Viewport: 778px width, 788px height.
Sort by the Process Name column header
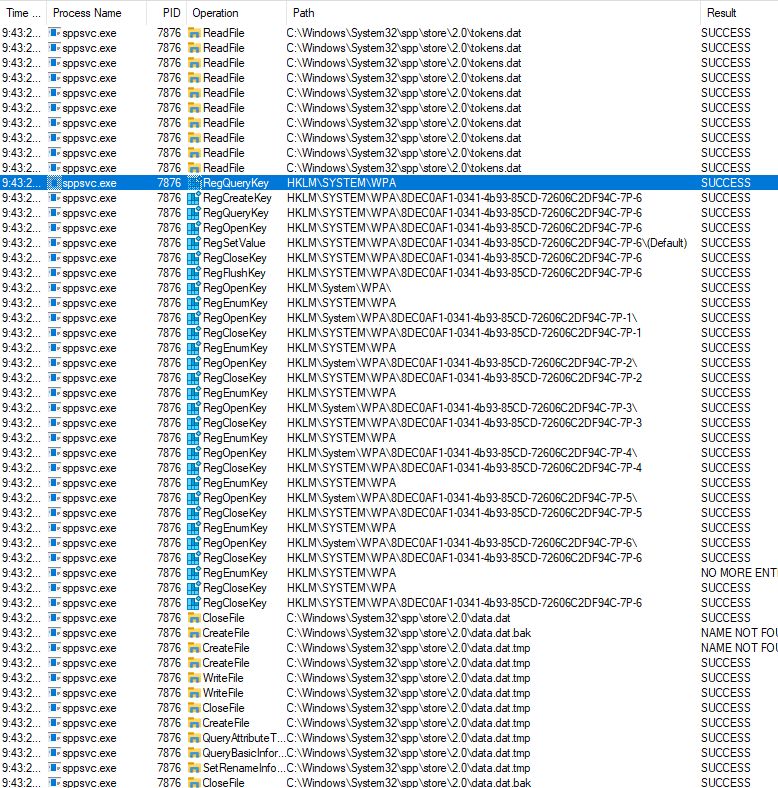(87, 13)
